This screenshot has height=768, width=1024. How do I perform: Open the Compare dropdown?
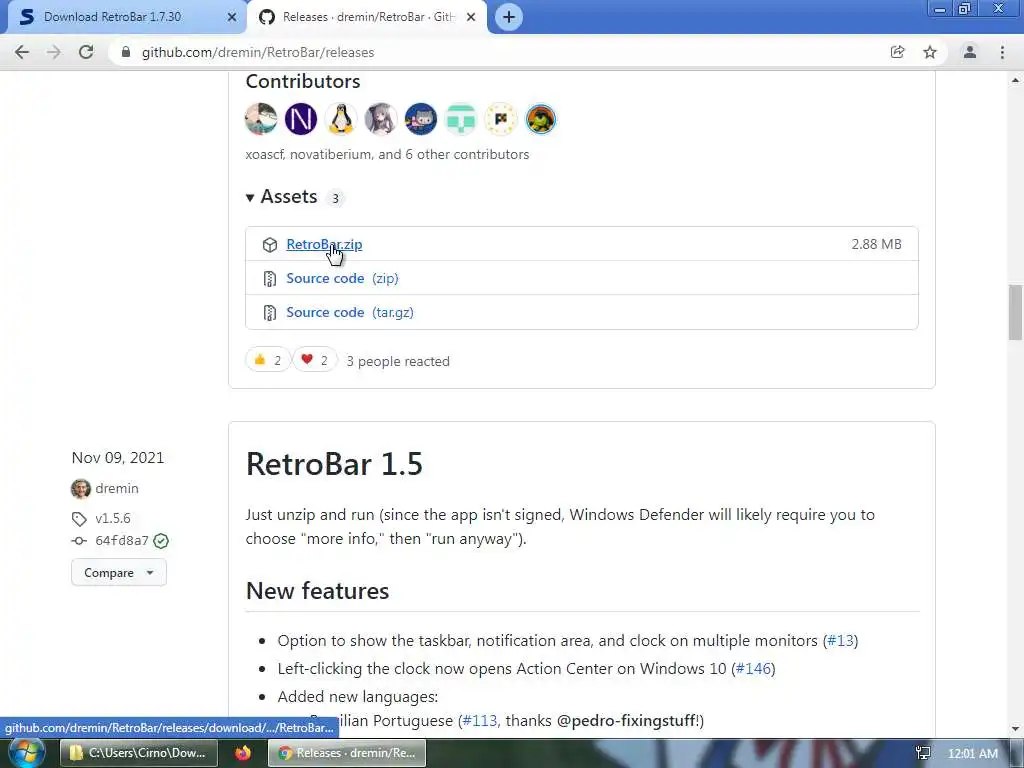119,573
